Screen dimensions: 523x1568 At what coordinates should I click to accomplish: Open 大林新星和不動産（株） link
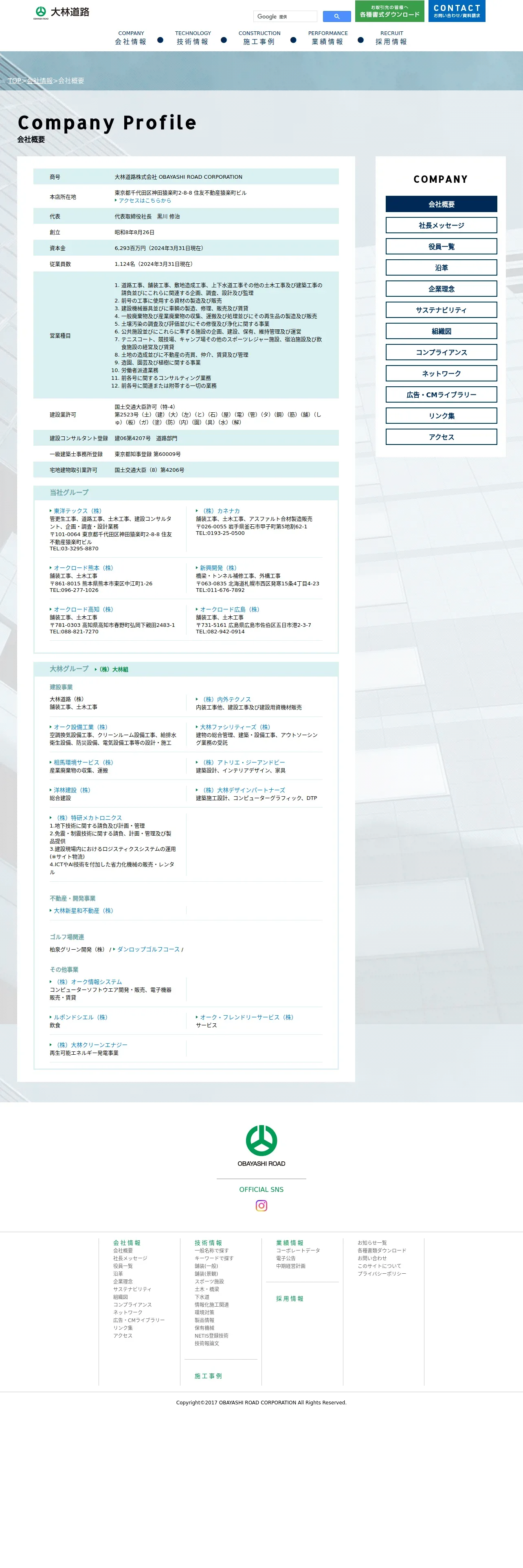click(x=83, y=911)
